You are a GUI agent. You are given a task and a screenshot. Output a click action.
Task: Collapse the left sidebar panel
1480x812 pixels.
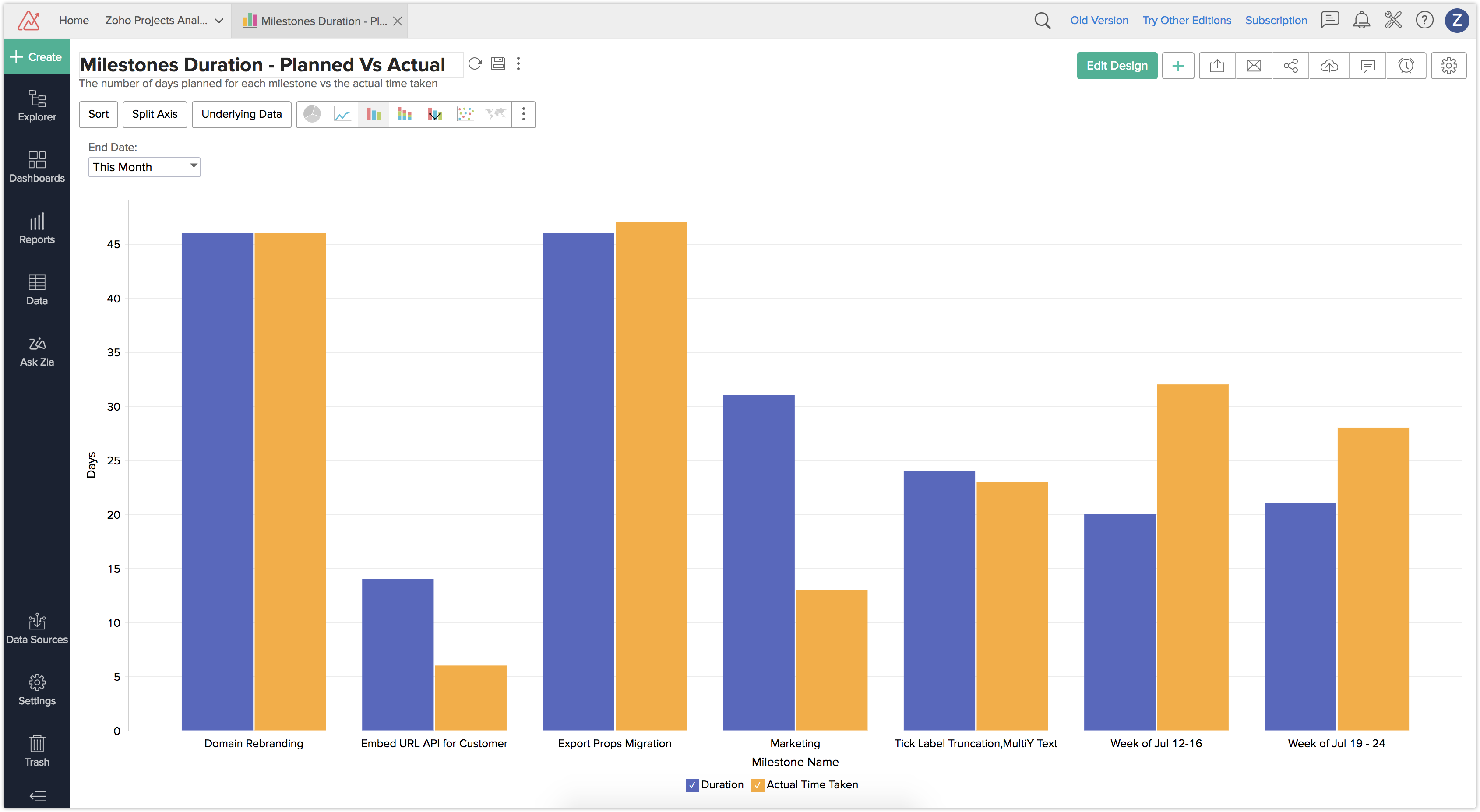[x=37, y=796]
